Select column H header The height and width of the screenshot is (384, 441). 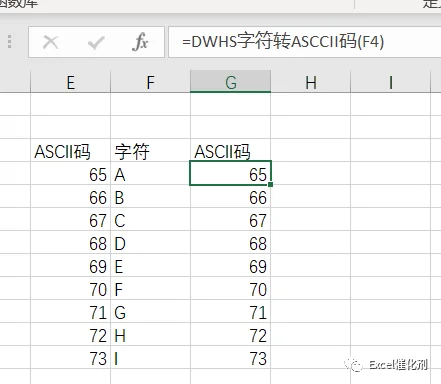point(310,82)
